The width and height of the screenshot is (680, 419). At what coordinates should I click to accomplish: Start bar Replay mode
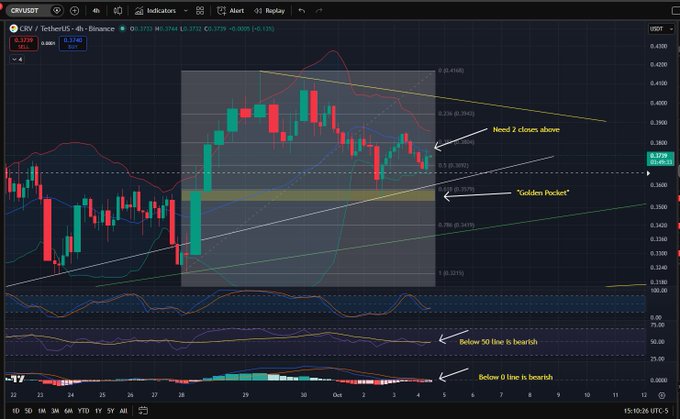[269, 10]
